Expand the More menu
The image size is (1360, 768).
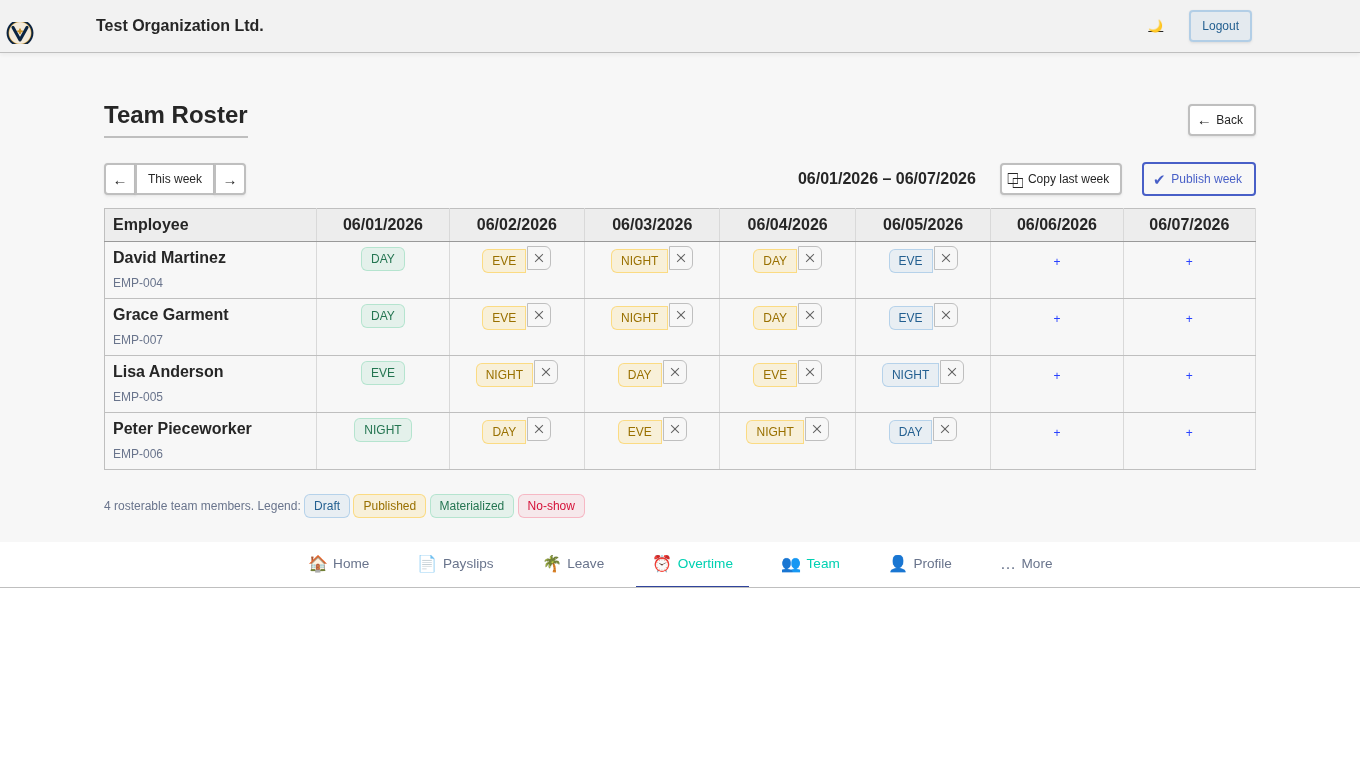1026,563
